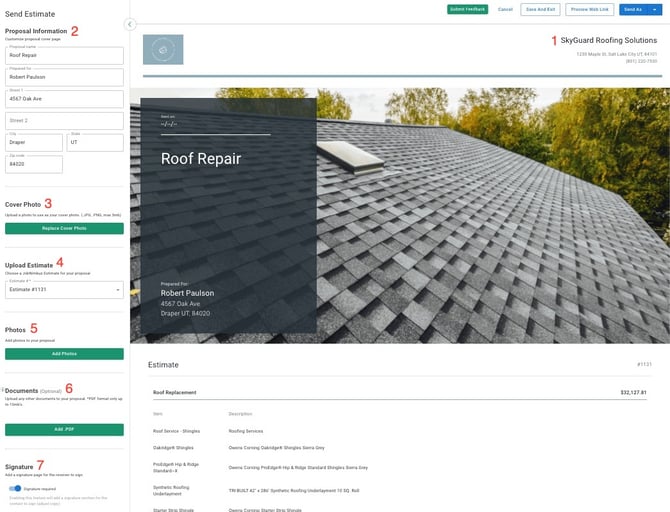Focus the Proposal name field
Screen dimensions: 670x512
[64, 56]
